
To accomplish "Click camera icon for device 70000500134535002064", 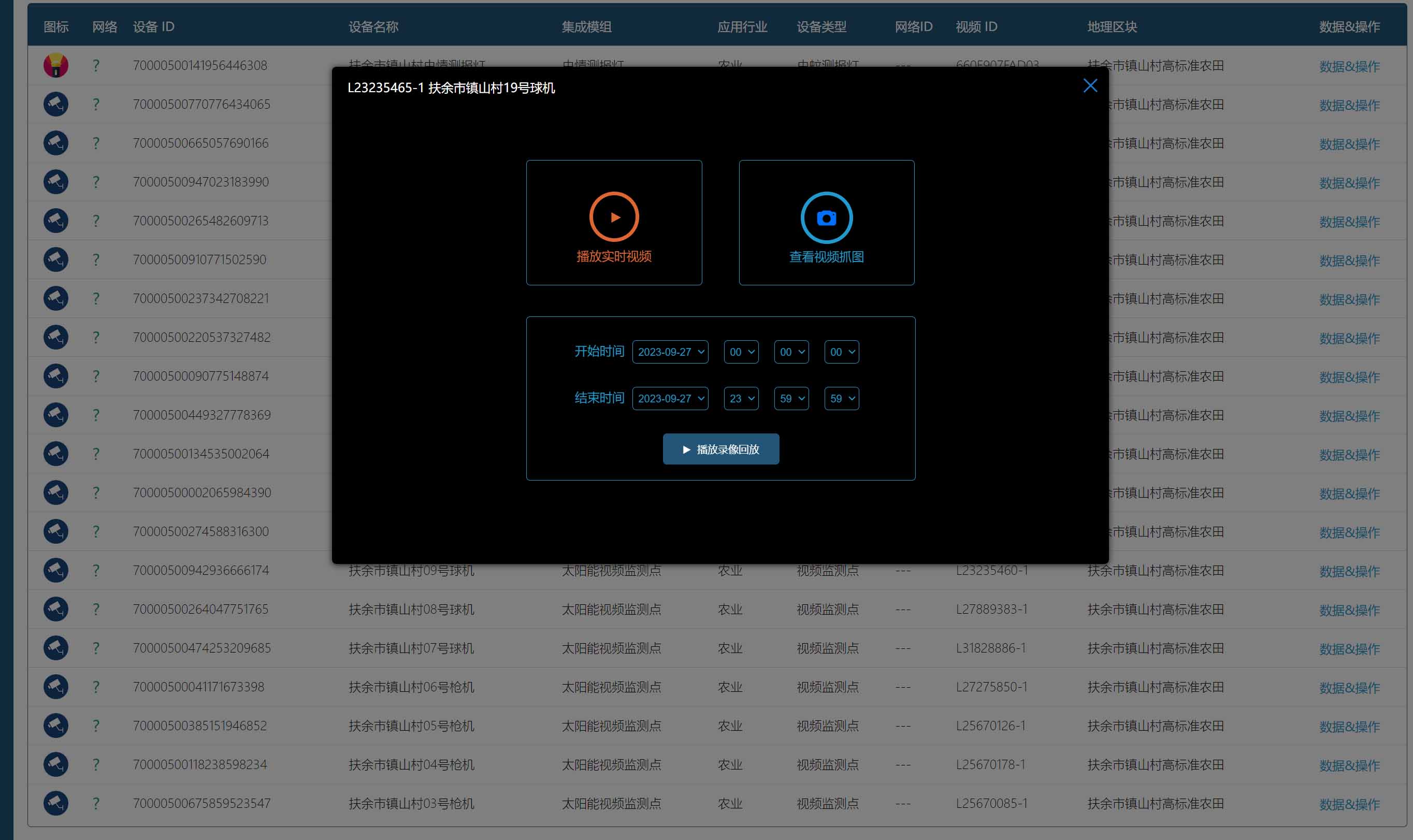I will [55, 453].
